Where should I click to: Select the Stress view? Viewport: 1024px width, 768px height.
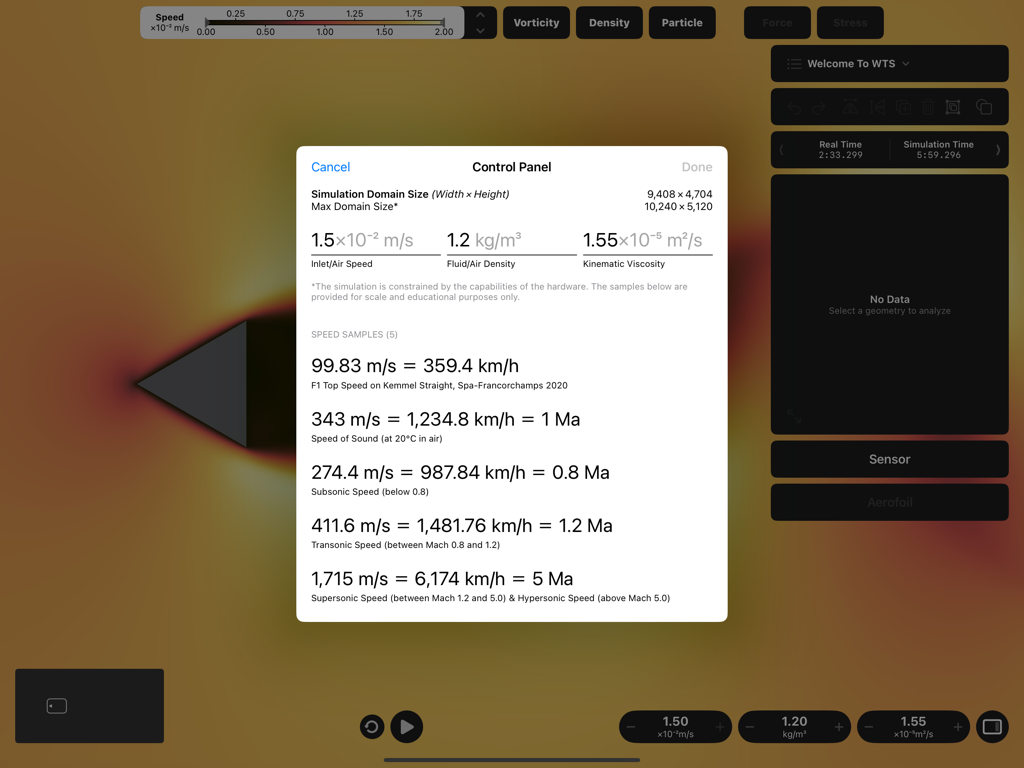pyautogui.click(x=850, y=21)
